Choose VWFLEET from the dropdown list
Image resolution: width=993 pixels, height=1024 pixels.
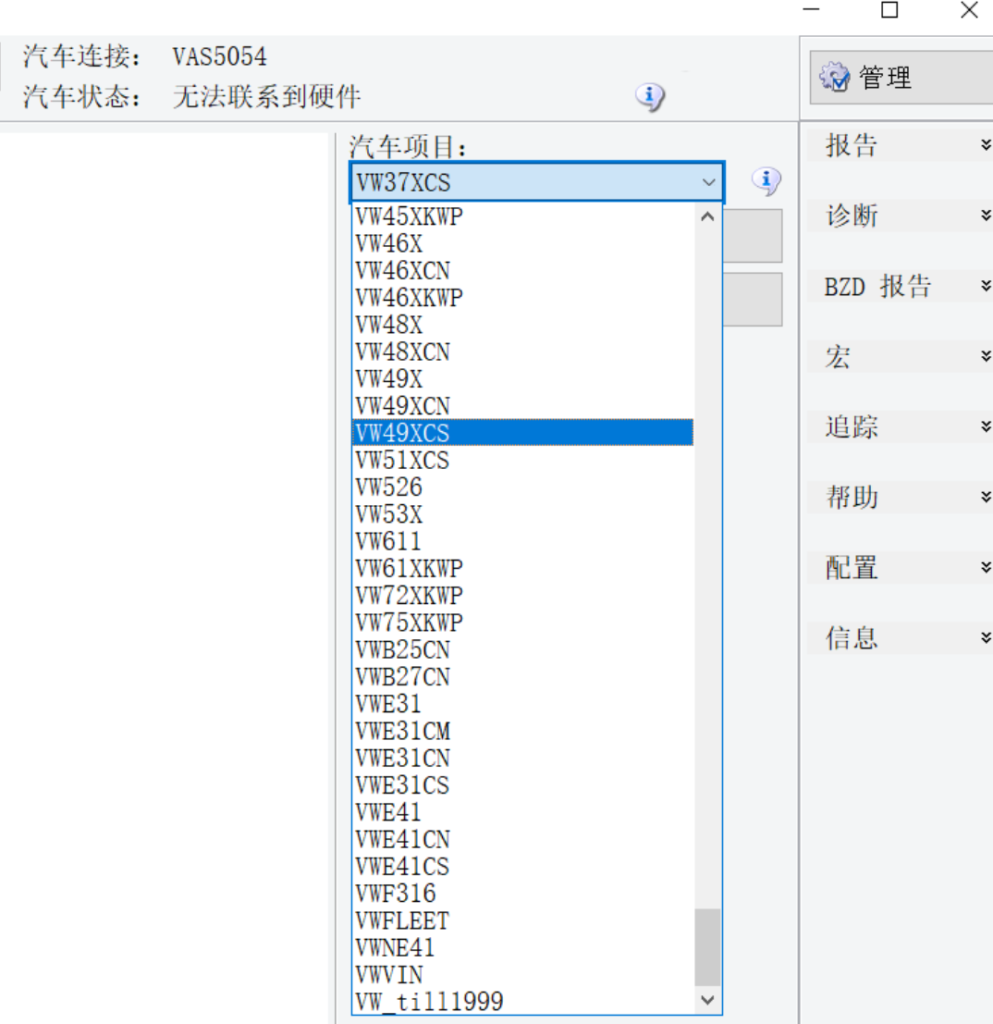coord(403,920)
